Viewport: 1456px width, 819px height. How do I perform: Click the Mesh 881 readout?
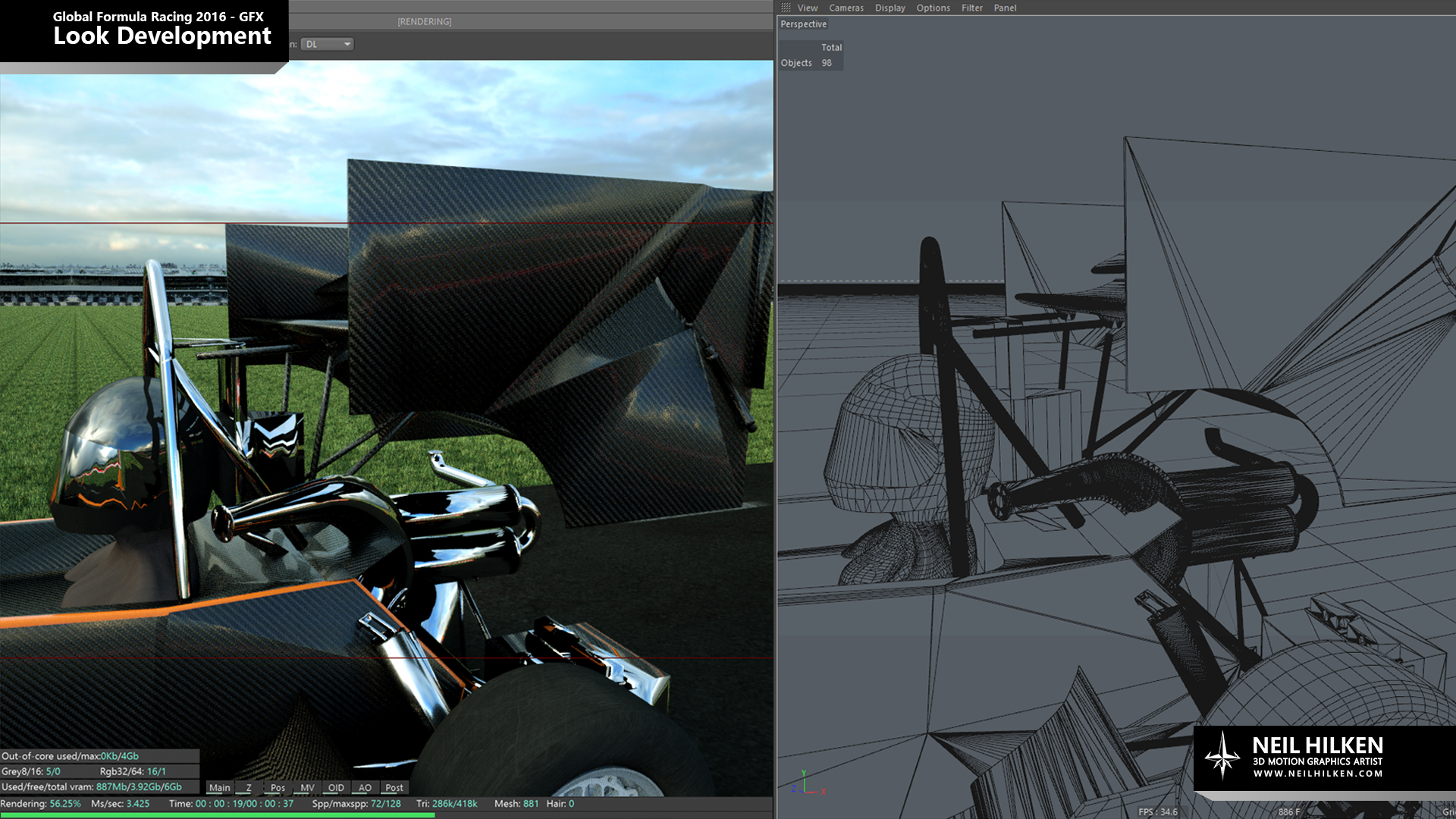[516, 804]
